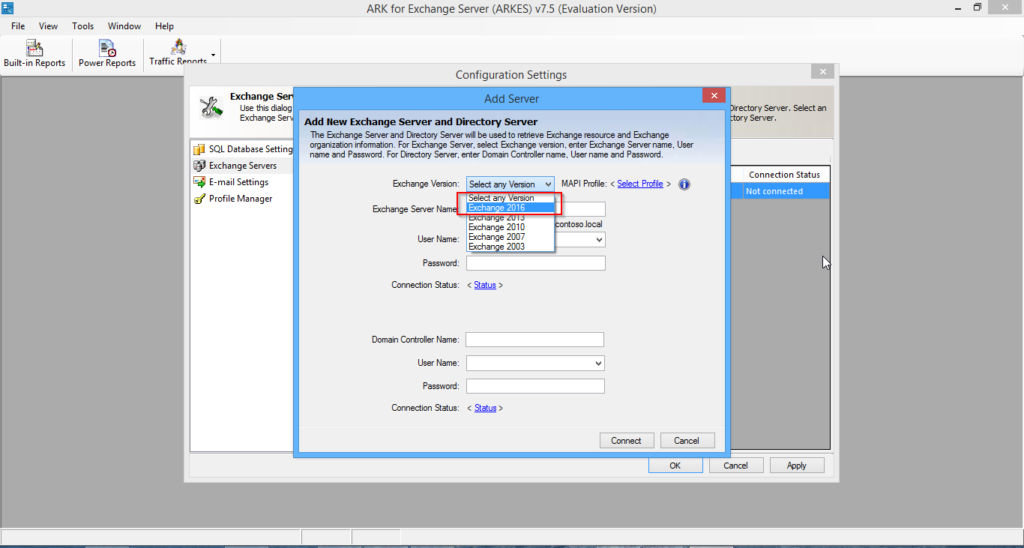Close the Configuration Settings window

(823, 72)
